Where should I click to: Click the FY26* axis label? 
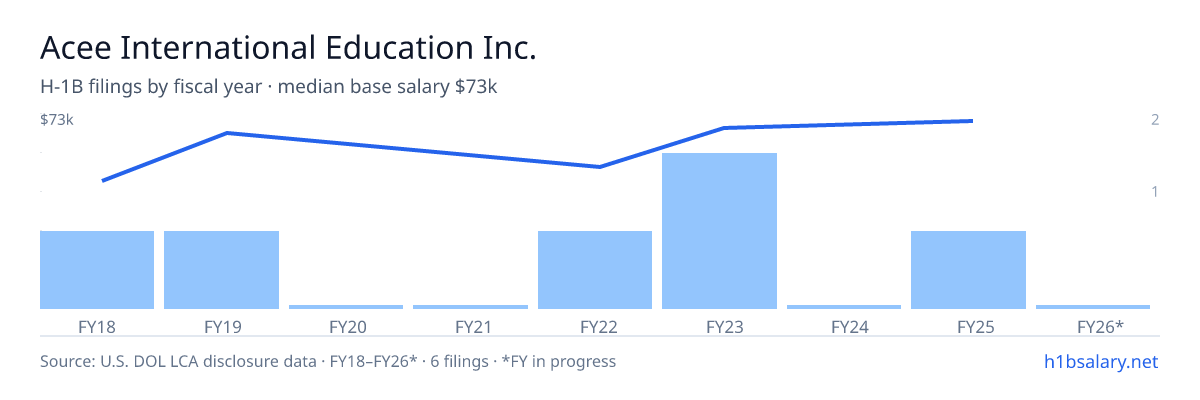pyautogui.click(x=1100, y=326)
